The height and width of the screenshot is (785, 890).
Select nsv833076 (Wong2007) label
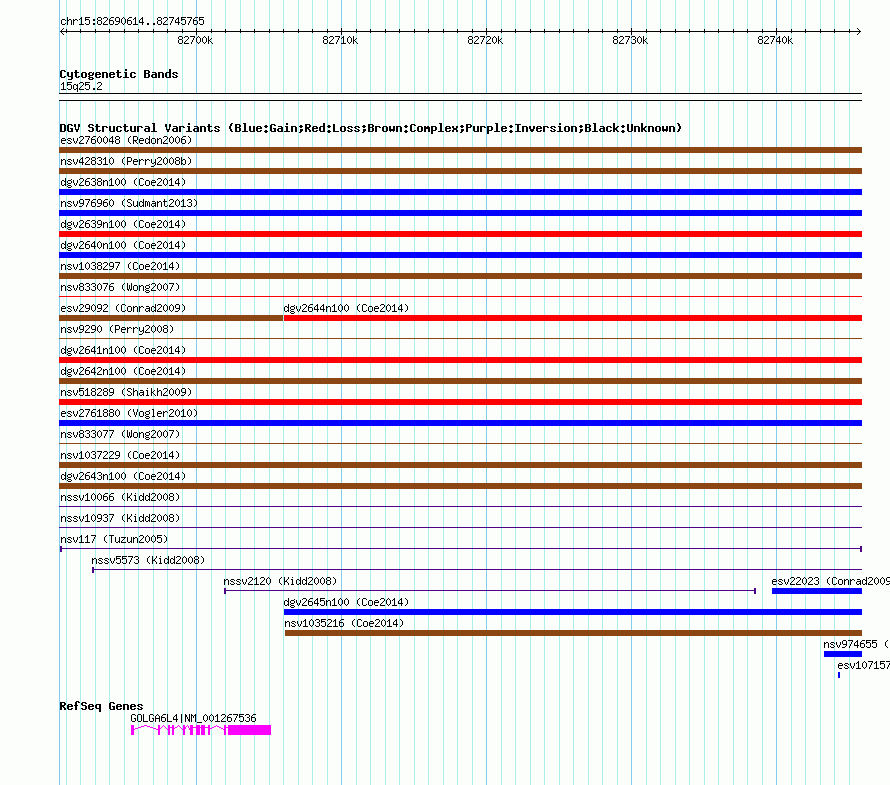[120, 287]
